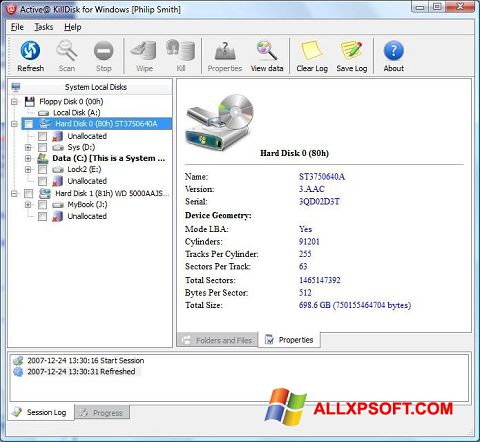Check the Sys (D:) checkbox
480x442 pixels.
coord(42,147)
